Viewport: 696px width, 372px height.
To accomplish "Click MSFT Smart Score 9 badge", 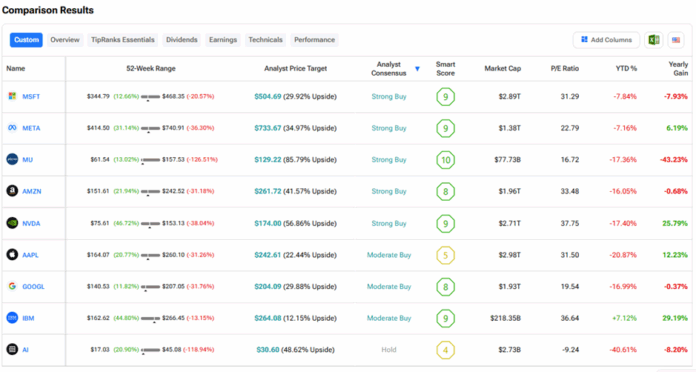I will (445, 97).
